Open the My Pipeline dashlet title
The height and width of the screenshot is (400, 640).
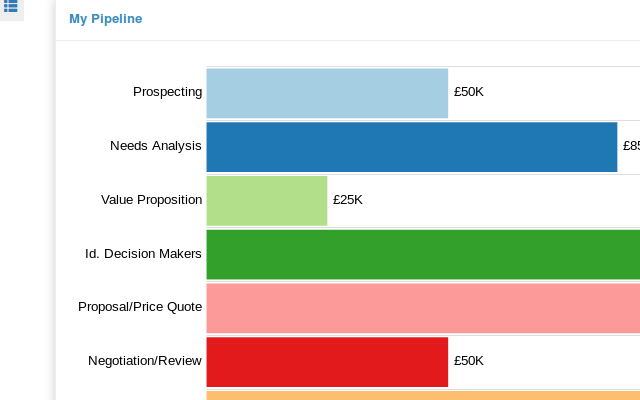click(x=105, y=19)
